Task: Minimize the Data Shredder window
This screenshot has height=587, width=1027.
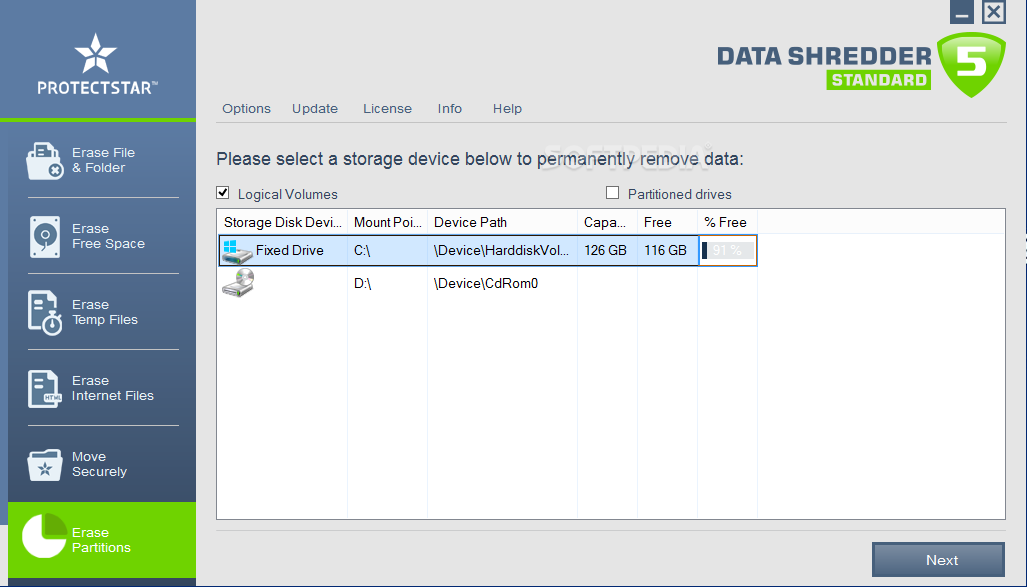Action: (962, 12)
